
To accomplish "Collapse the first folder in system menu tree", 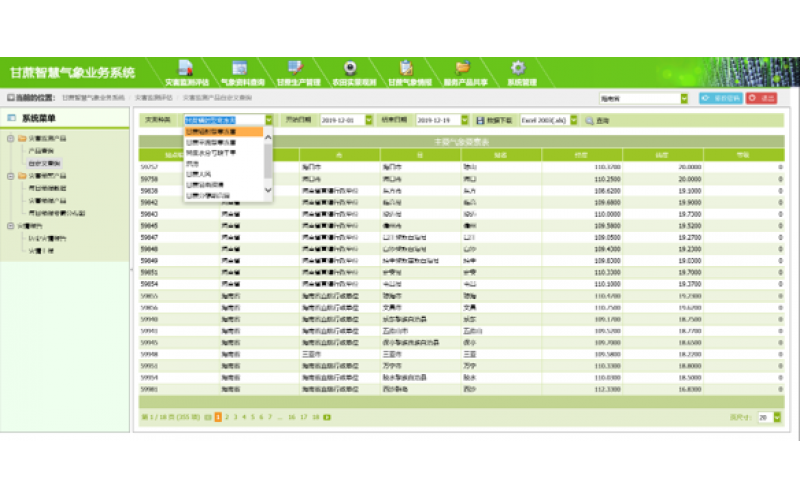I will point(10,138).
